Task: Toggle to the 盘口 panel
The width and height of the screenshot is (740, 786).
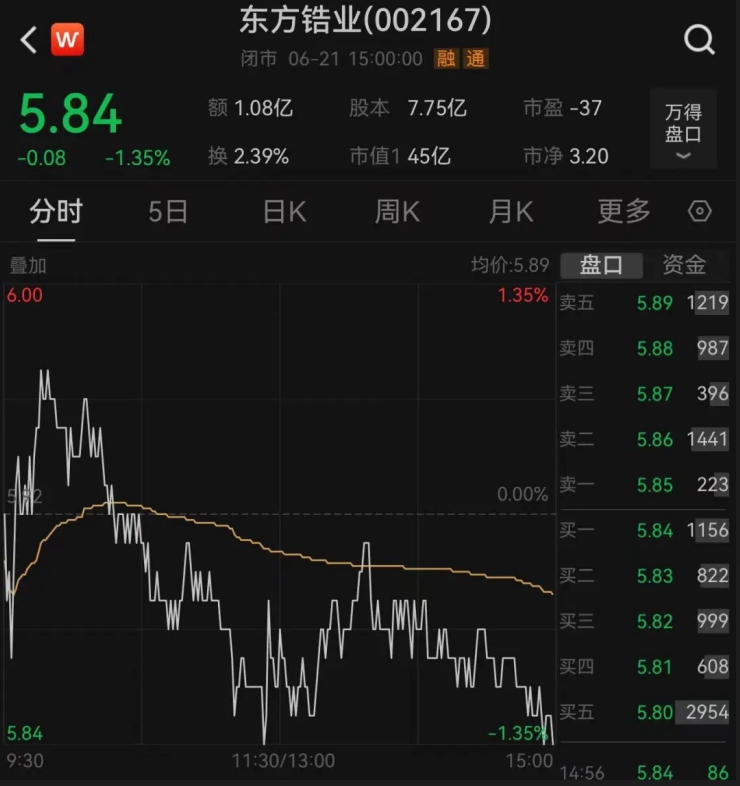Action: click(x=602, y=265)
